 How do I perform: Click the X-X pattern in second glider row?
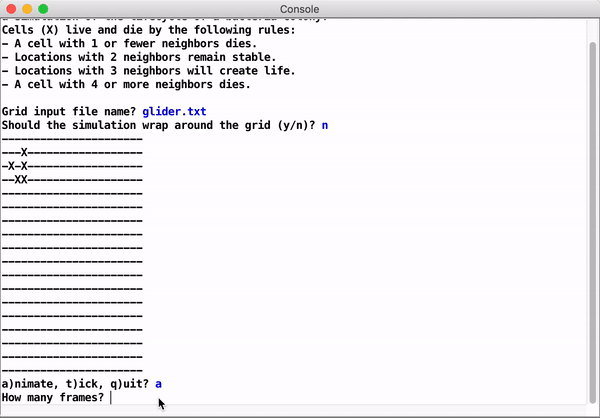[18, 165]
